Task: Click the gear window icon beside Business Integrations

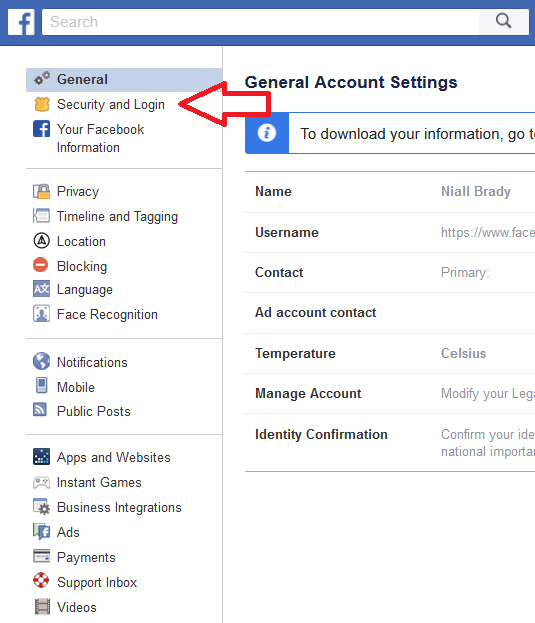Action: 42,506
